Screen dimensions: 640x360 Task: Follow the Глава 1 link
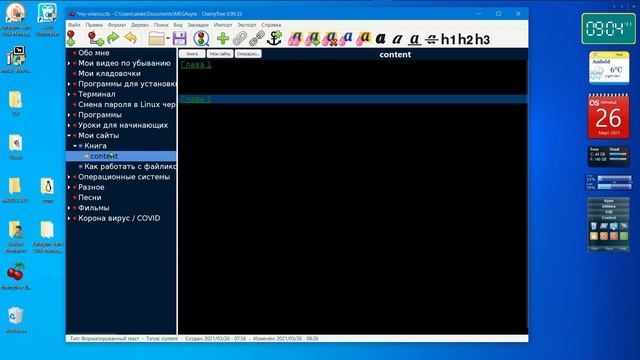tap(196, 64)
